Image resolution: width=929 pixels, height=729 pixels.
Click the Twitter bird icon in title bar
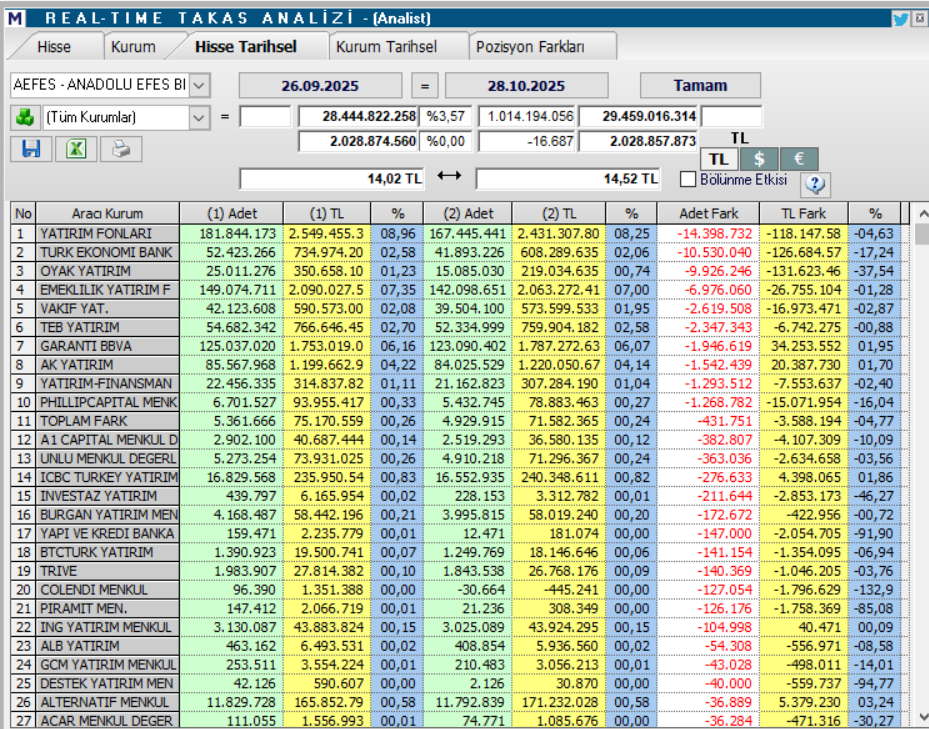click(900, 18)
